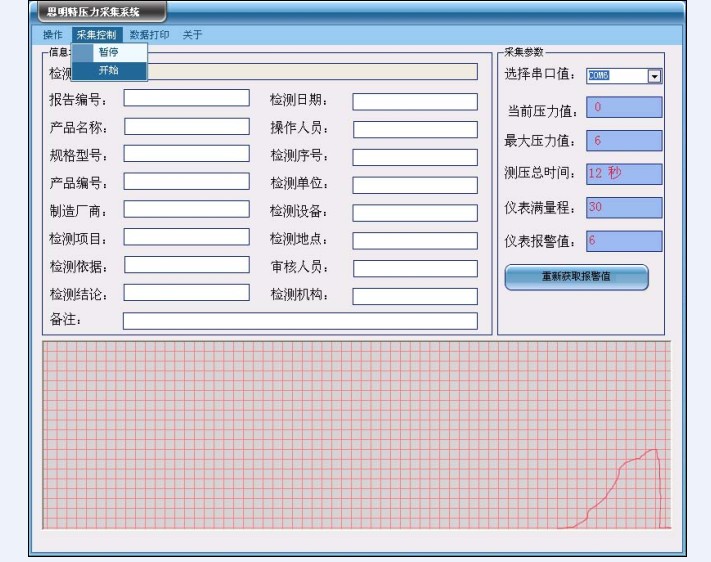This screenshot has height=562, width=711.
Task: Open the 关于 menu
Action: coord(192,35)
